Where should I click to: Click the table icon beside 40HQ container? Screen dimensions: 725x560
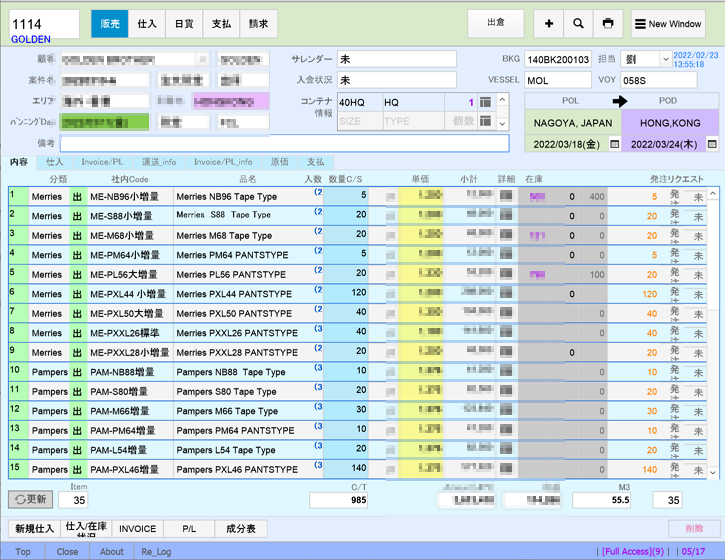click(485, 102)
